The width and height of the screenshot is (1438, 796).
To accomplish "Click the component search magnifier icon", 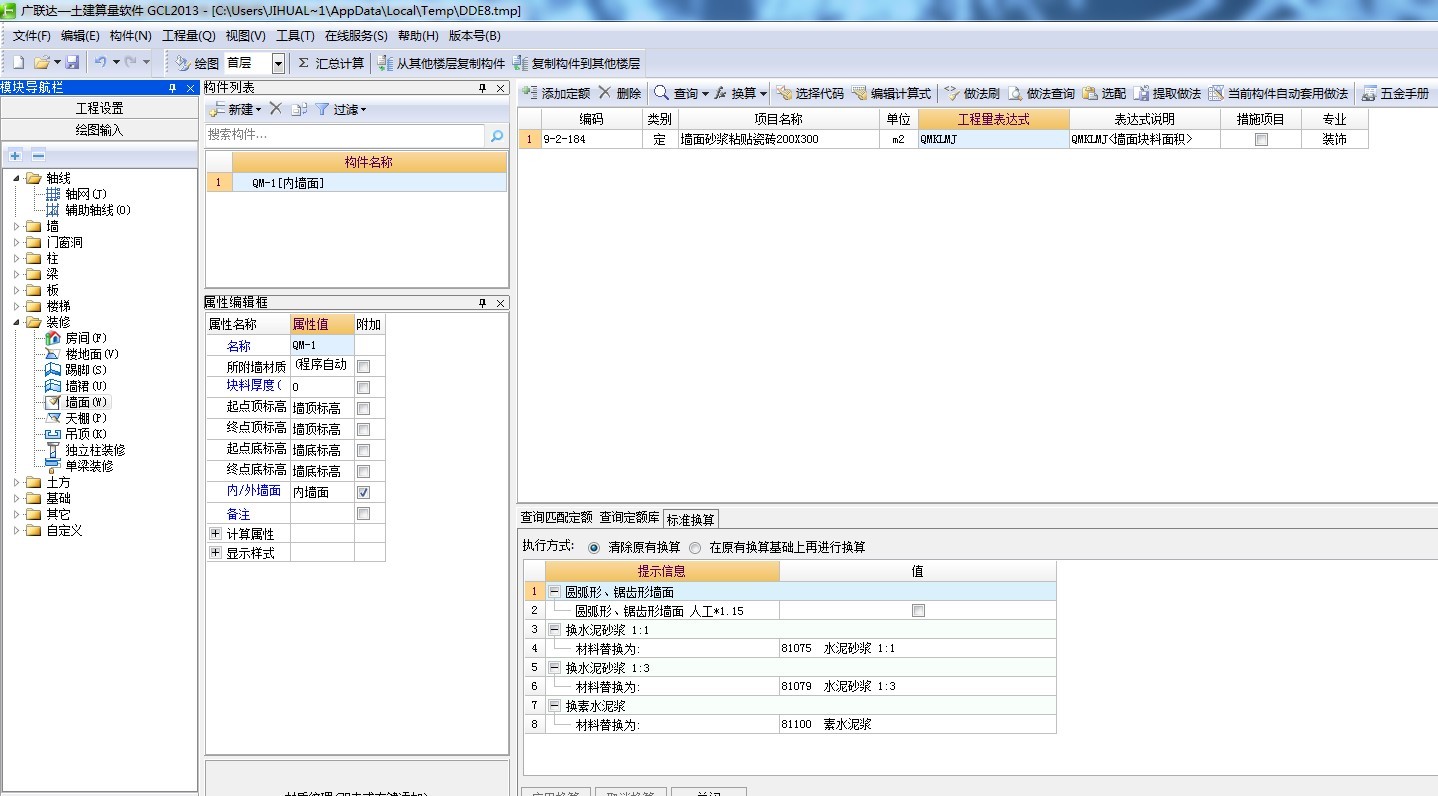I will coord(497,135).
